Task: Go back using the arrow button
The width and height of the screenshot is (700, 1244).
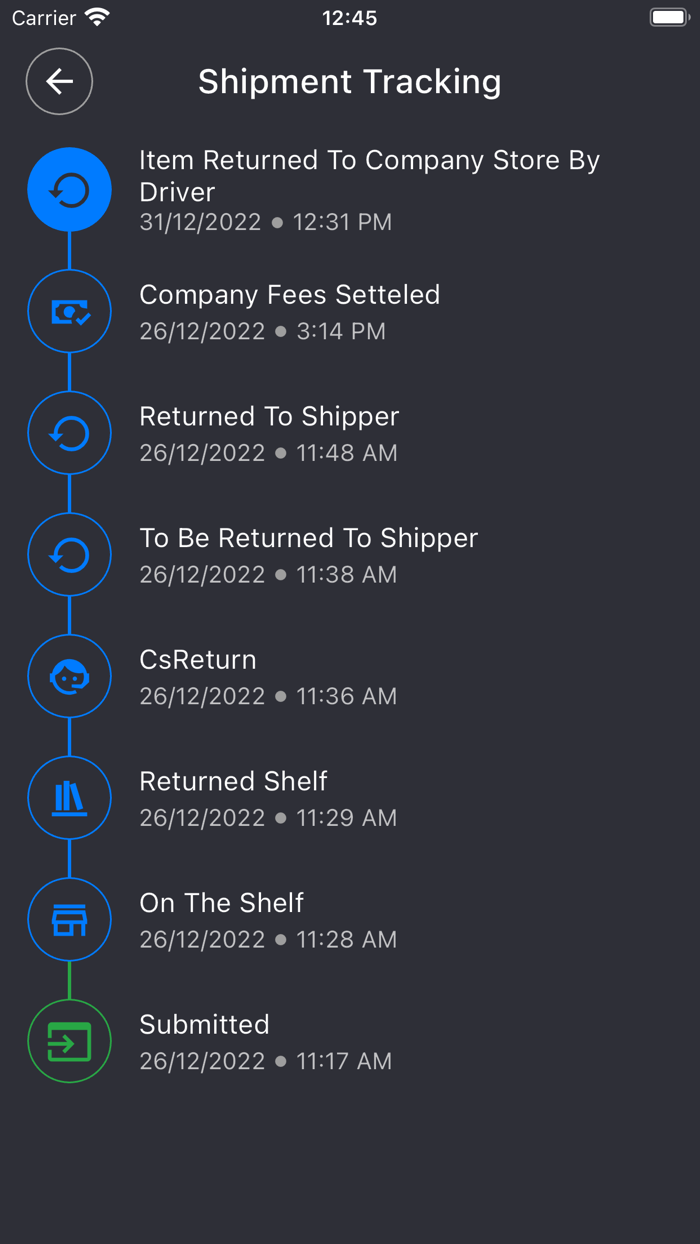Action: (59, 81)
